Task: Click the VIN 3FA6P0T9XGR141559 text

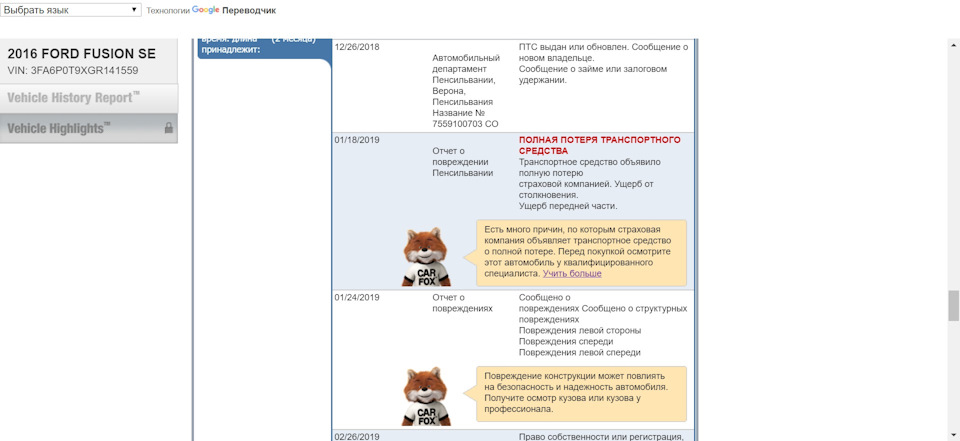Action: [x=73, y=70]
